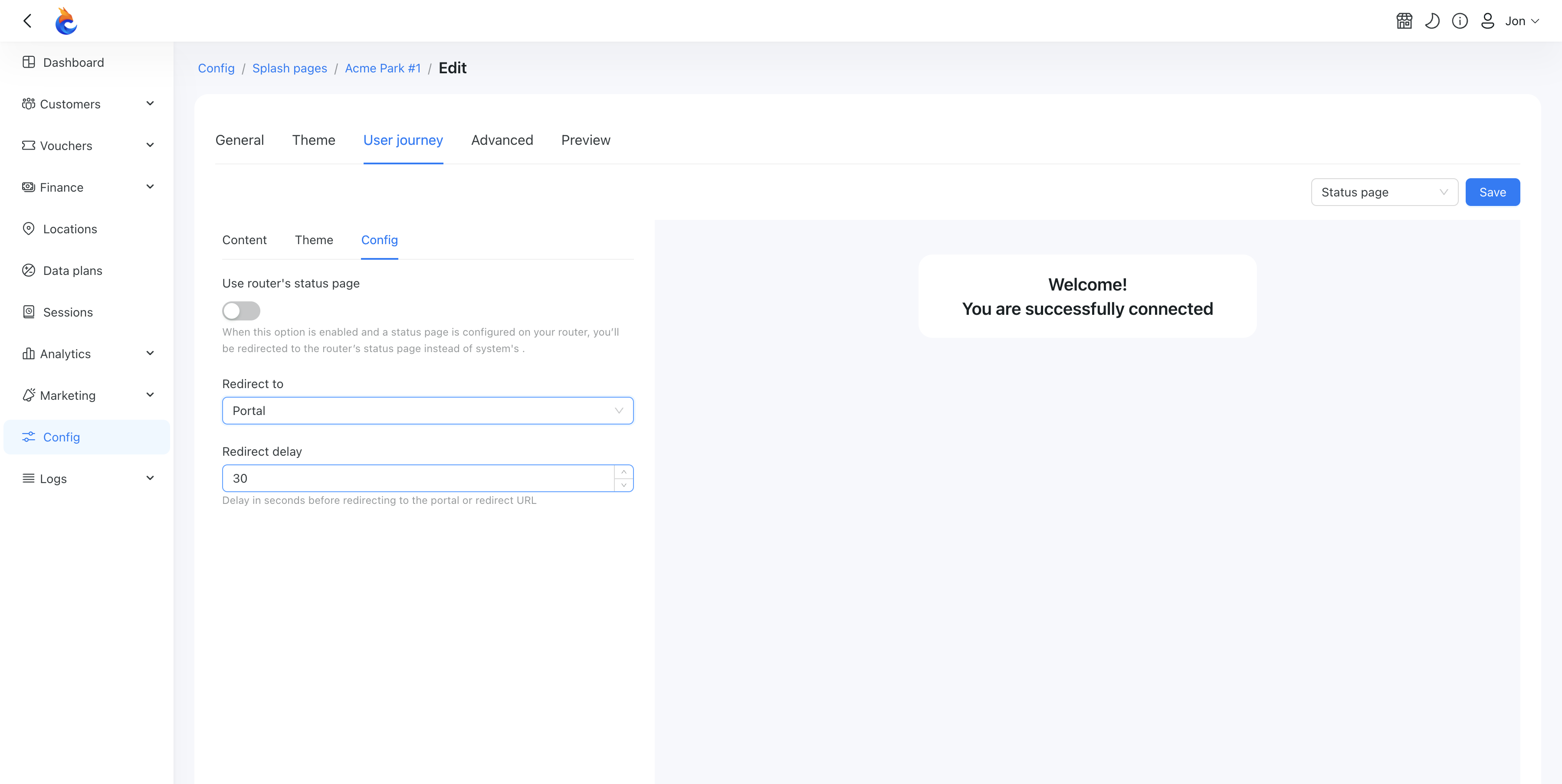Click the Logs list icon
Image resolution: width=1562 pixels, height=784 pixels.
click(x=29, y=478)
